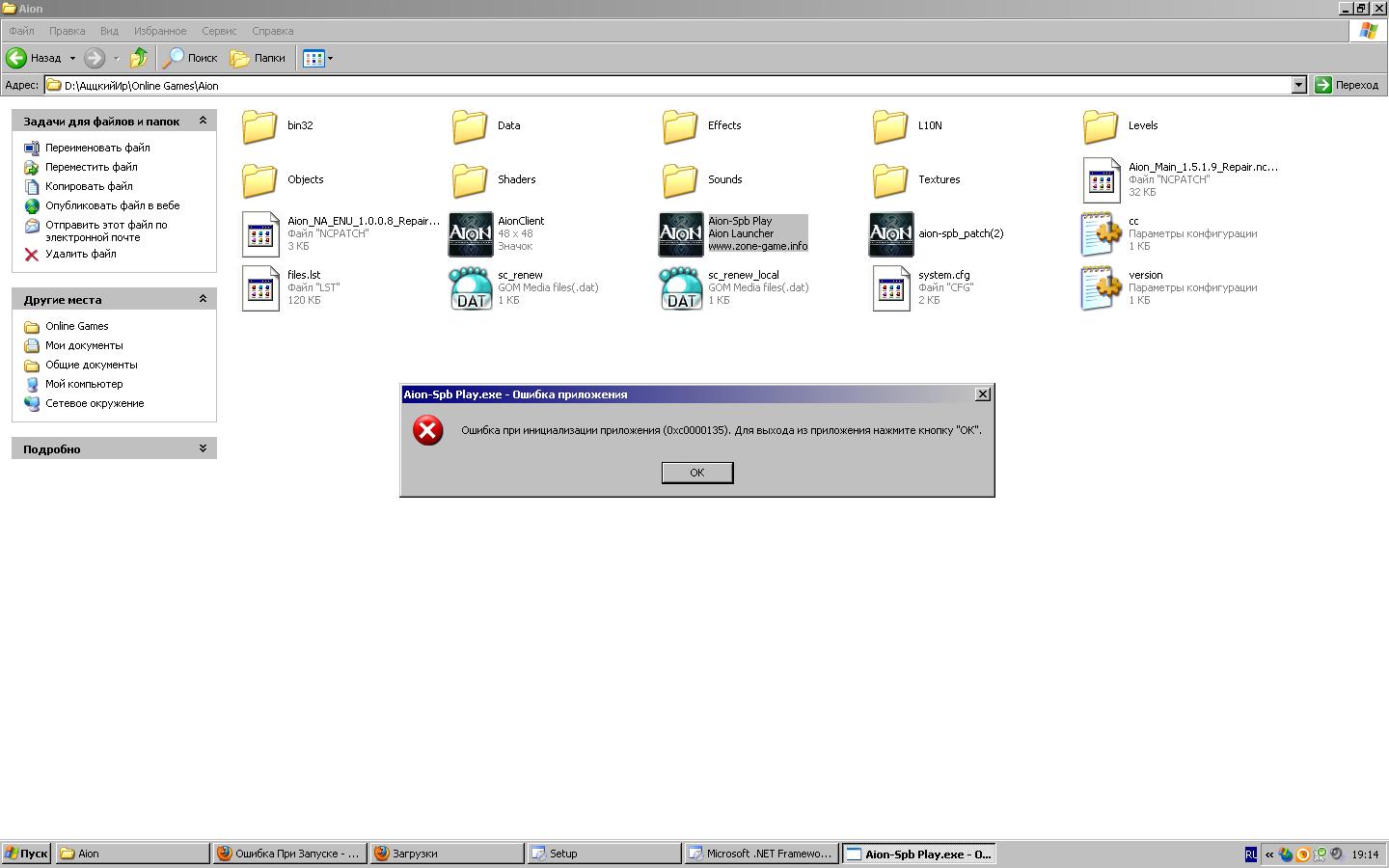
Task: Open the Справка menu
Action: tap(272, 31)
